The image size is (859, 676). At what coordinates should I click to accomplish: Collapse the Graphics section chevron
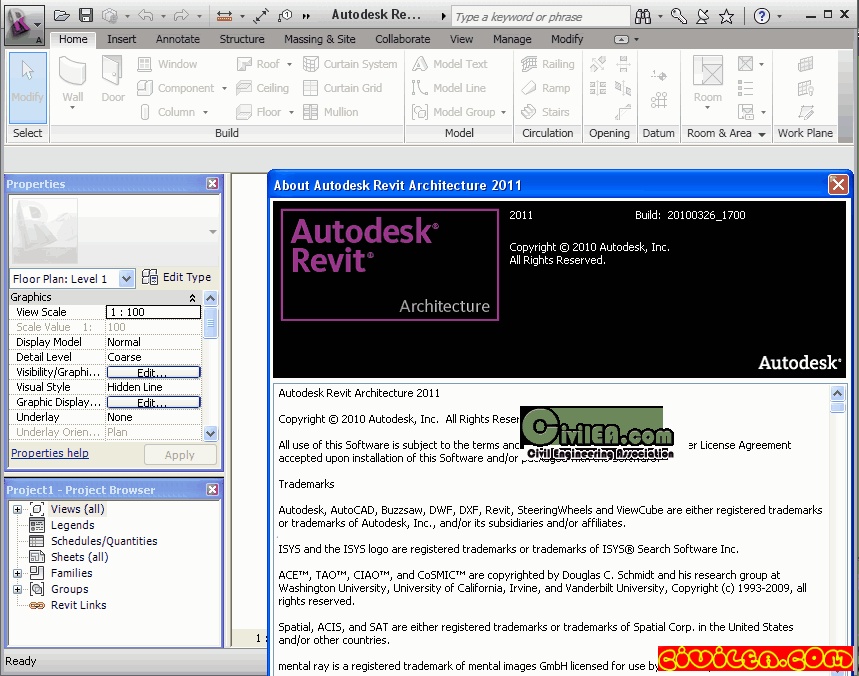[192, 298]
